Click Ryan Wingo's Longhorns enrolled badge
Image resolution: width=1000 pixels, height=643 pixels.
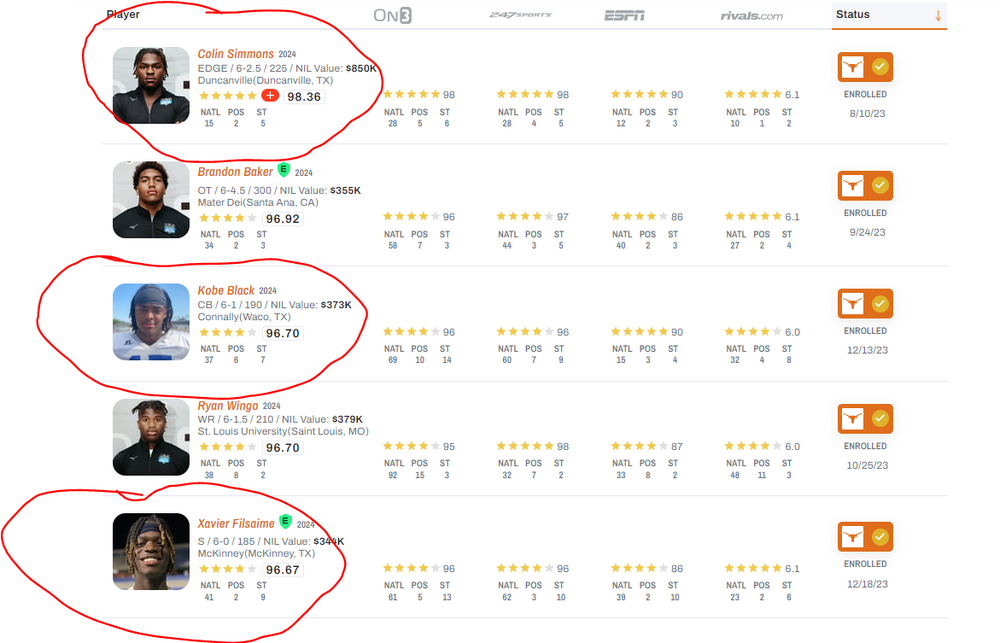click(x=865, y=418)
